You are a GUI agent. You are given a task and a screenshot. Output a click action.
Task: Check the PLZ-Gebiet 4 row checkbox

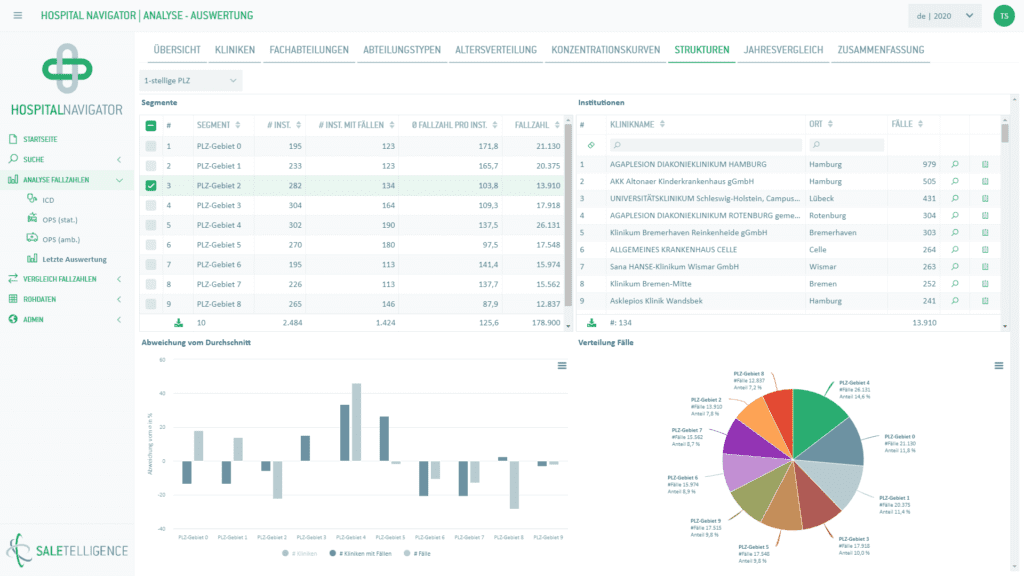coord(150,225)
